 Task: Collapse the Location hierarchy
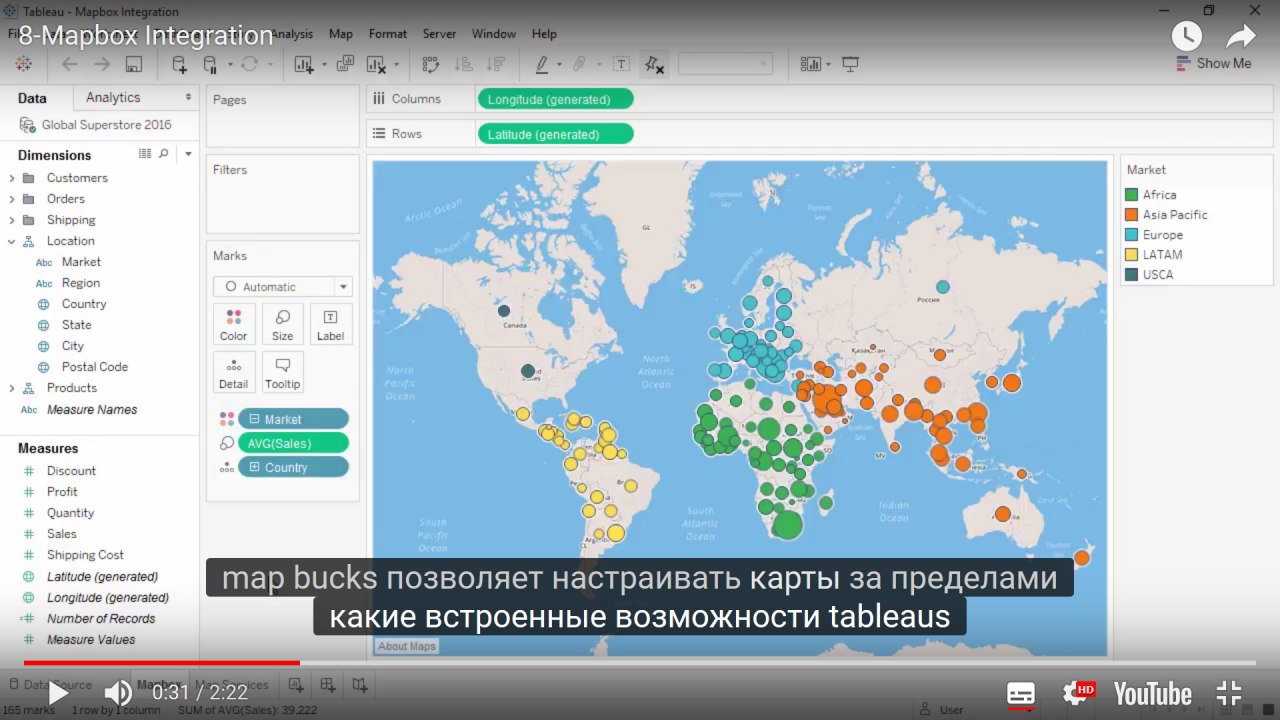(12, 241)
